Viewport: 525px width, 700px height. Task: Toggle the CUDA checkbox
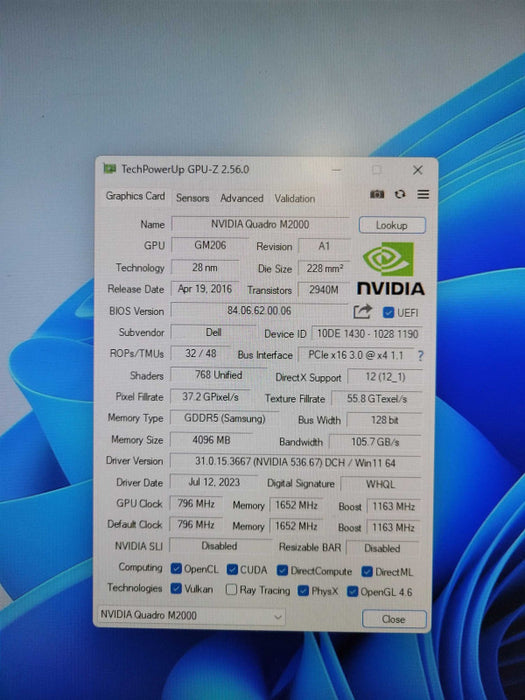click(232, 569)
